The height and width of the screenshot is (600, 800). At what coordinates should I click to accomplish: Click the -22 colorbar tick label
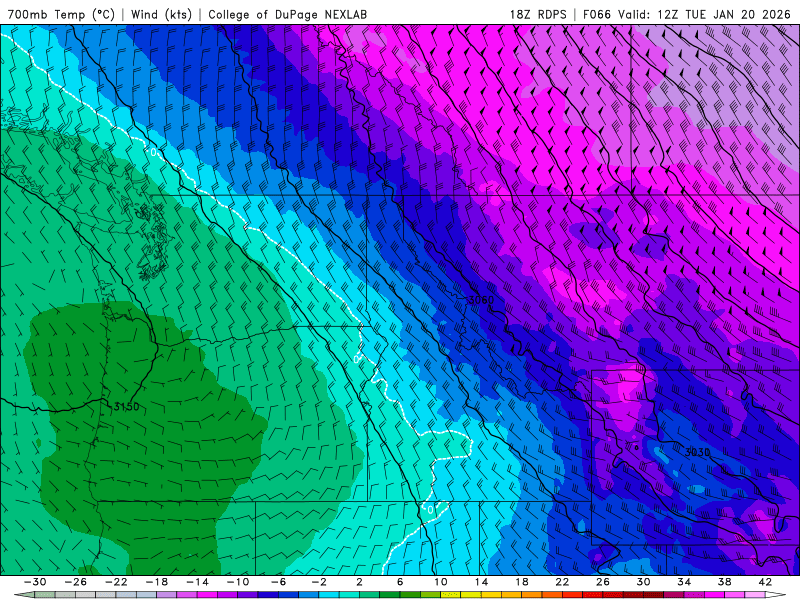116,582
